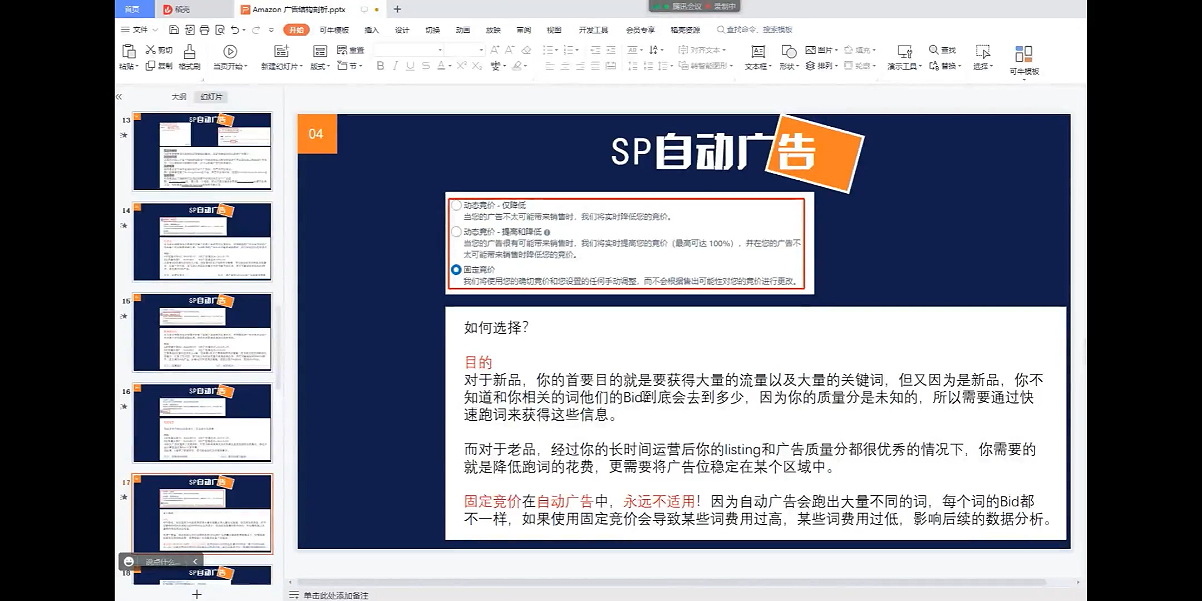Click the Find (查找) magnifier icon
1202x601 pixels.
point(934,50)
